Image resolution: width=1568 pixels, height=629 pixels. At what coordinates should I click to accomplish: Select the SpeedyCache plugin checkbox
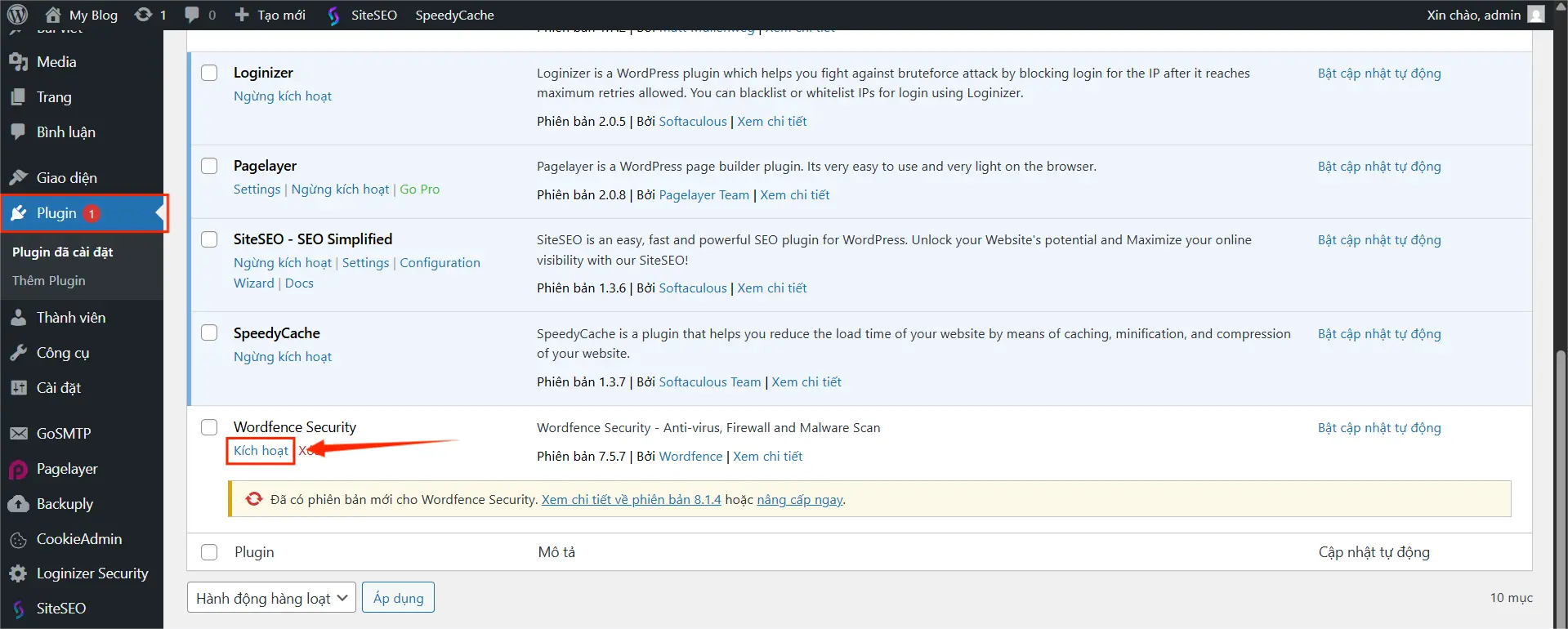209,333
